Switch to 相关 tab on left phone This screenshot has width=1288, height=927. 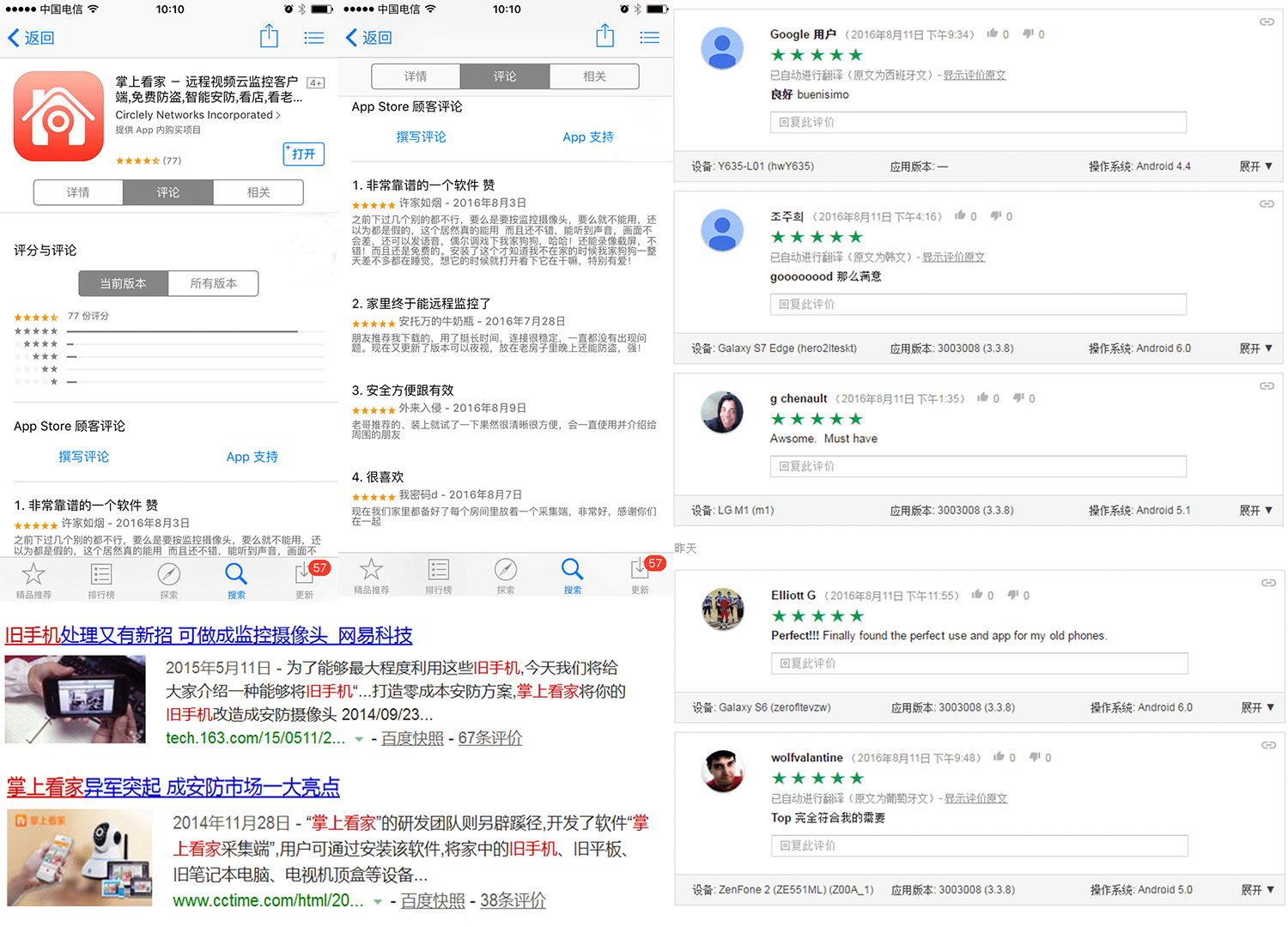click(x=258, y=192)
